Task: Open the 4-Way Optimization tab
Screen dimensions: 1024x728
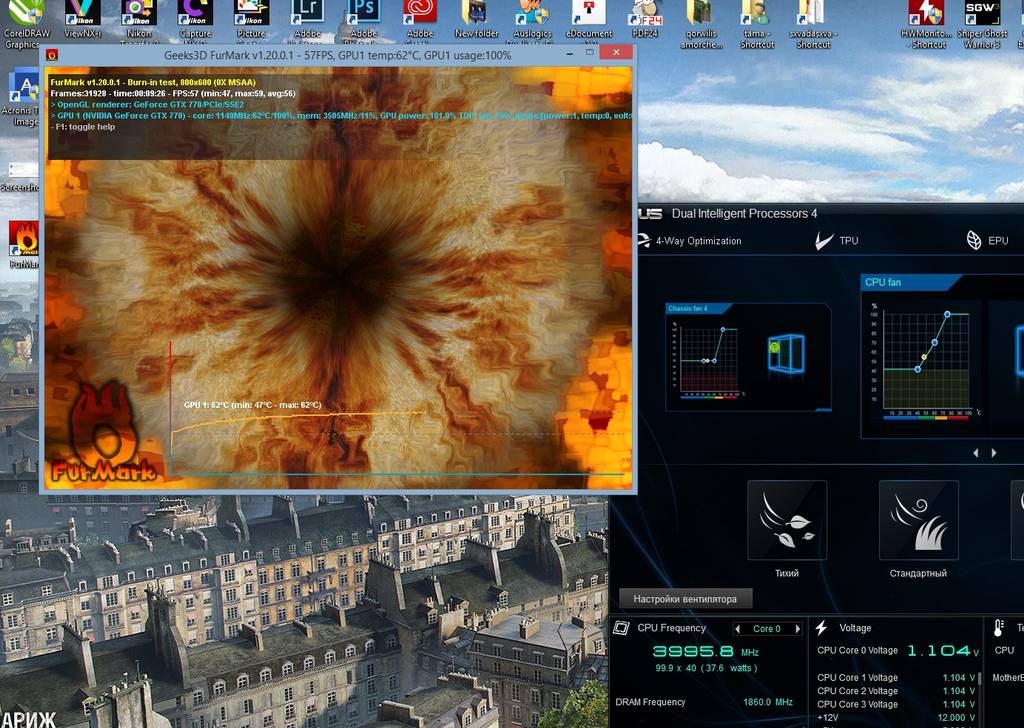Action: tap(690, 241)
